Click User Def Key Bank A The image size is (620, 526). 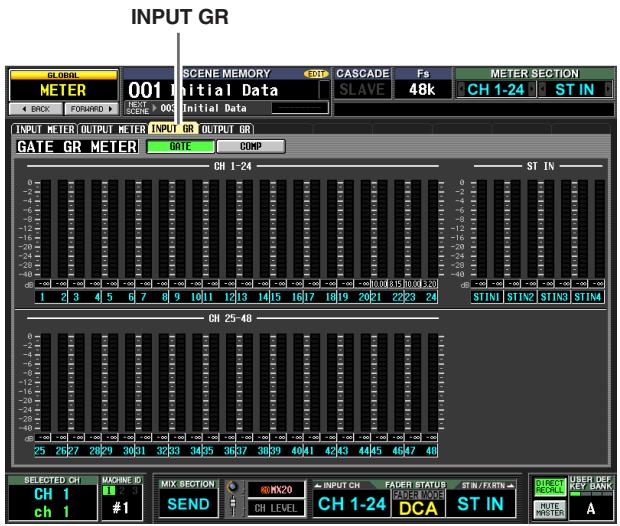point(591,508)
